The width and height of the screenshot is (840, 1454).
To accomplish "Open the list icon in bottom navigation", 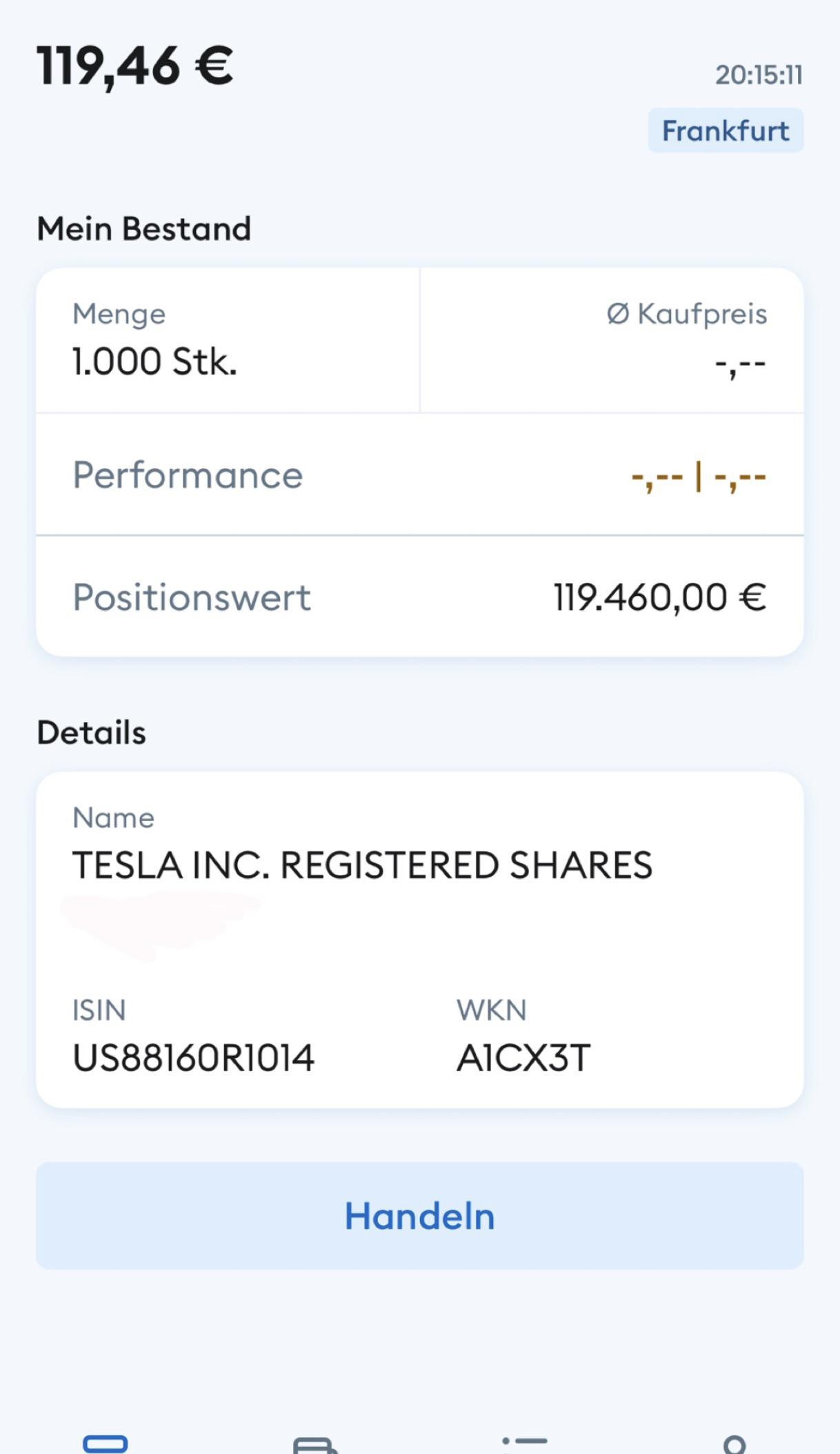I will [x=525, y=1444].
